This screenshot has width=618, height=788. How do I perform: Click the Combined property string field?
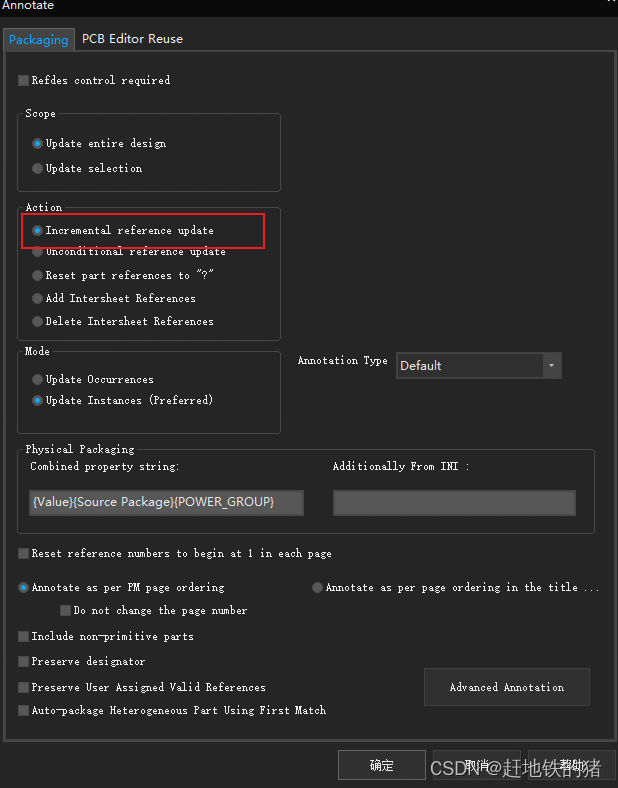tap(166, 503)
